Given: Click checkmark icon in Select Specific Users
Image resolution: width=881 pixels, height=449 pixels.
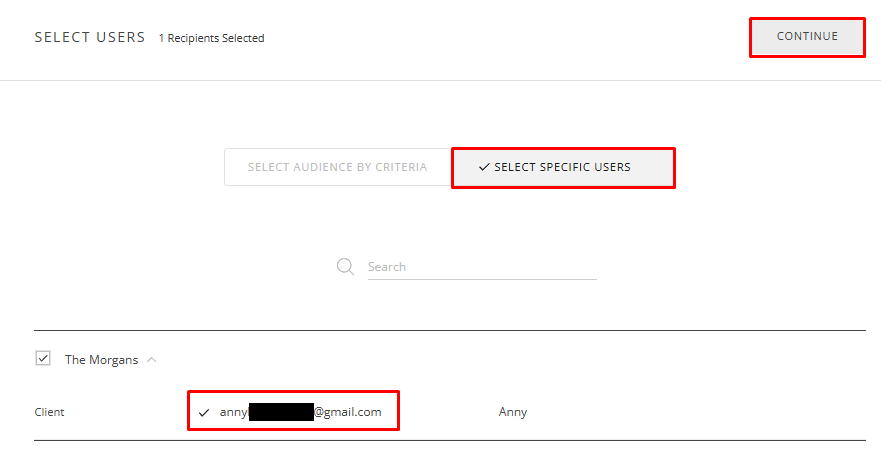Looking at the screenshot, I should coord(484,168).
